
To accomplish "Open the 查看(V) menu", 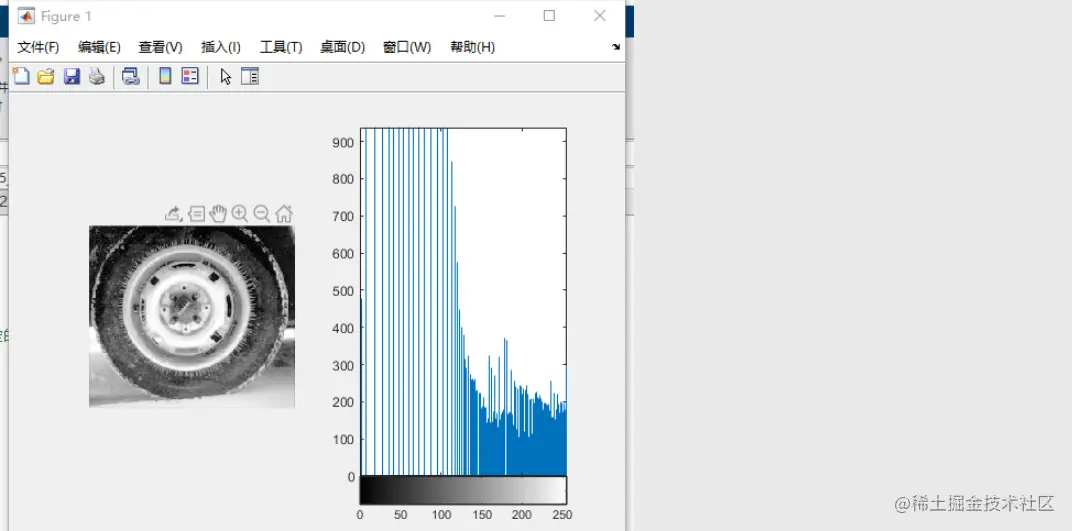I will pyautogui.click(x=161, y=47).
